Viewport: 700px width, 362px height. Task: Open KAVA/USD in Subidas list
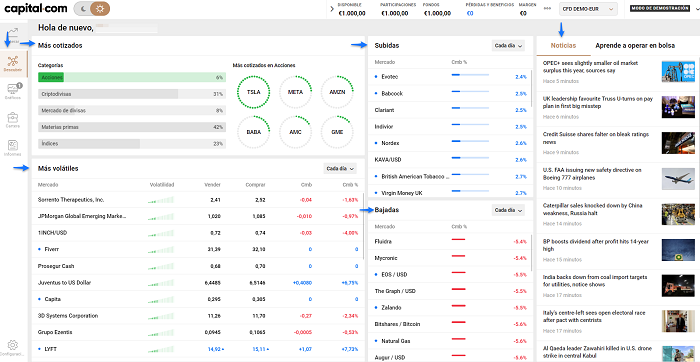(x=449, y=159)
